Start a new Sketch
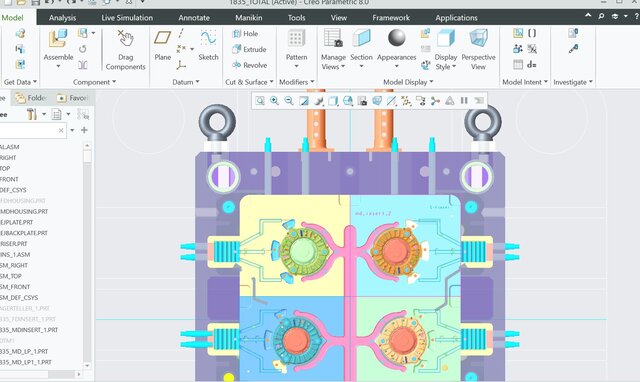Image resolution: width=640 pixels, height=382 pixels. [x=208, y=45]
